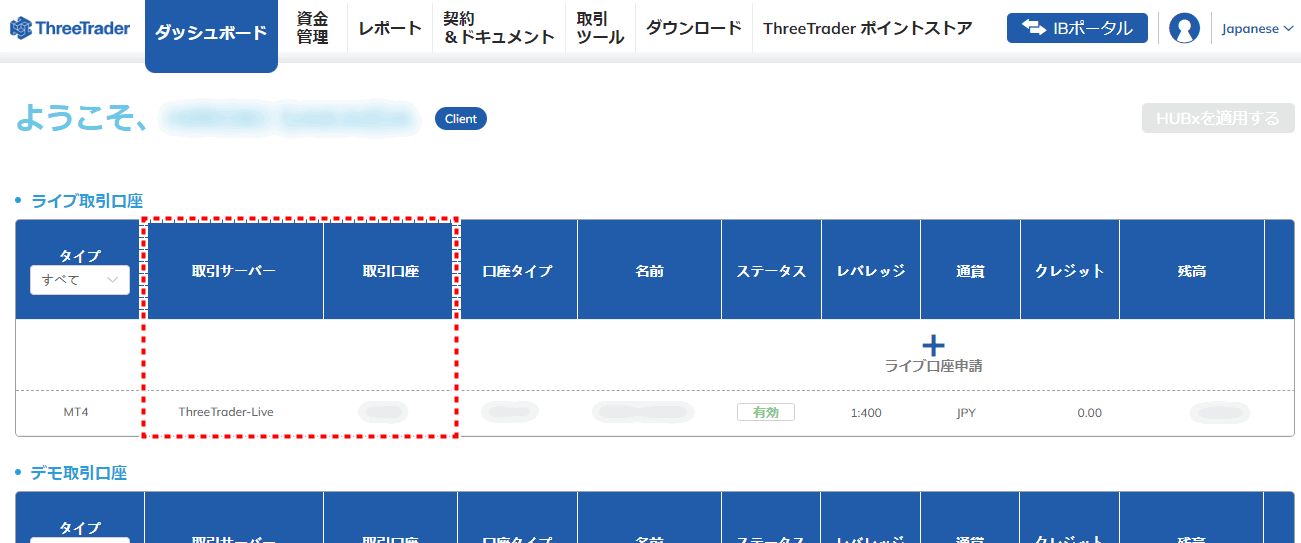Click the ThreeTrader-Live server cell
The height and width of the screenshot is (543, 1301).
pyautogui.click(x=226, y=412)
